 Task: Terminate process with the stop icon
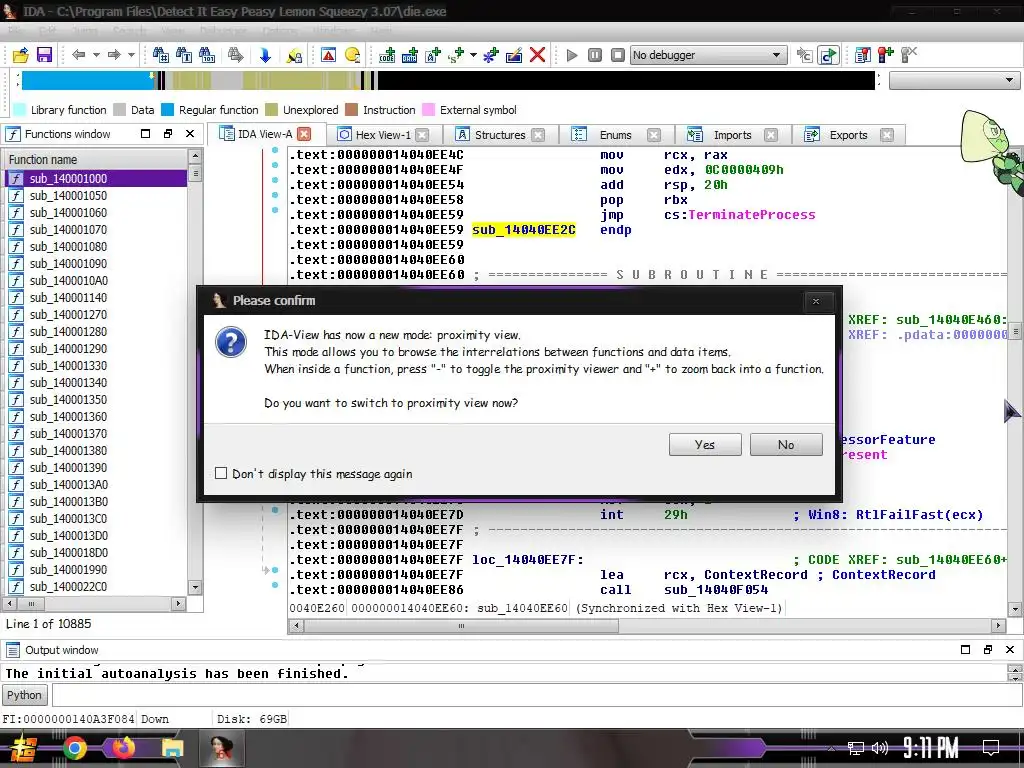[618, 55]
